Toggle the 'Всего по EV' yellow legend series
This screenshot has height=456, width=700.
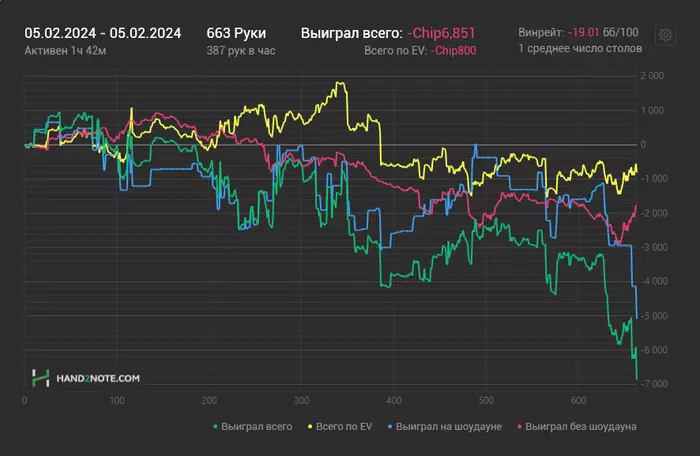coord(340,427)
